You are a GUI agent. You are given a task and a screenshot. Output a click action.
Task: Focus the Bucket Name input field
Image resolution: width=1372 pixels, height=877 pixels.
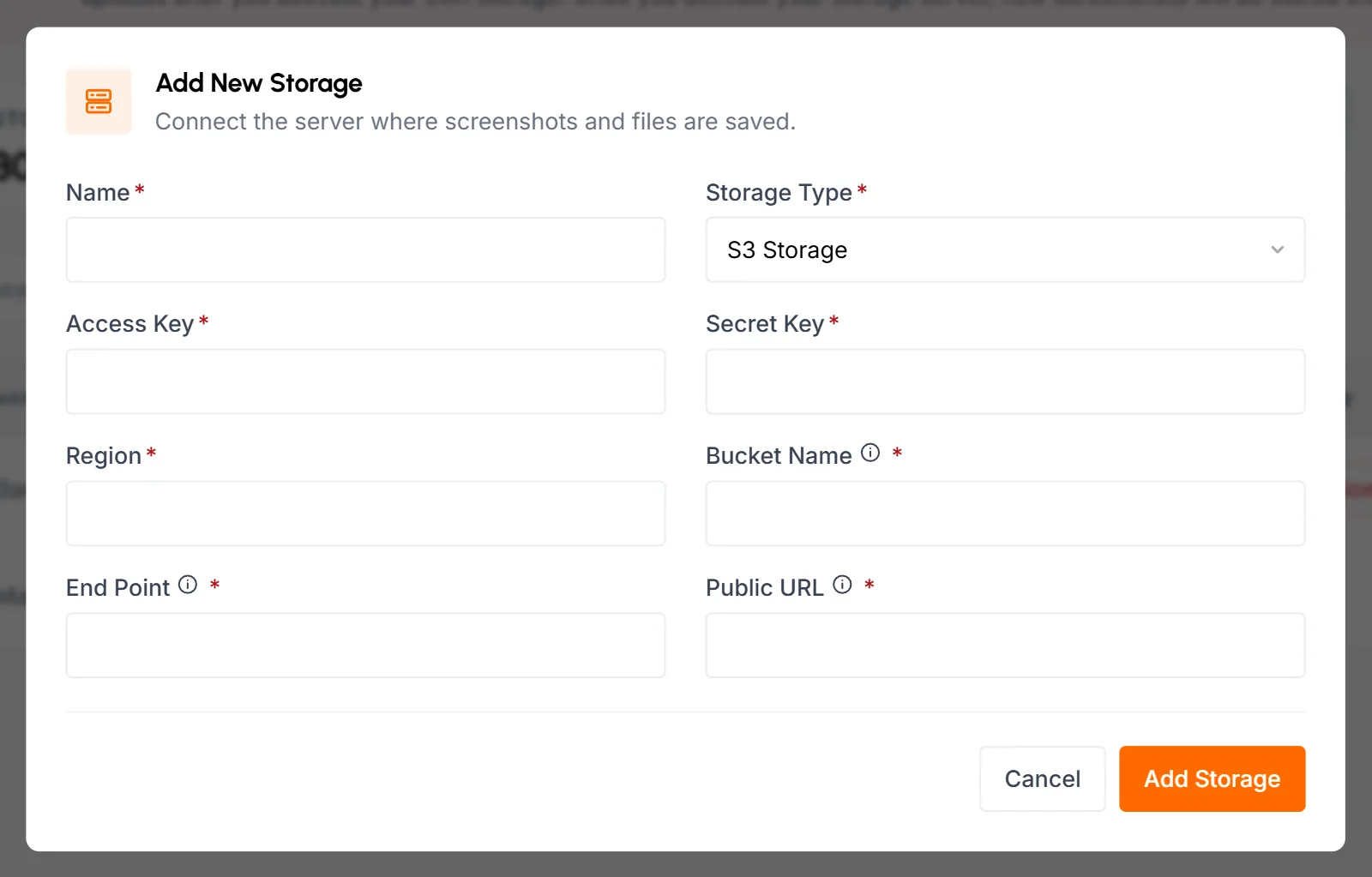tap(1005, 514)
